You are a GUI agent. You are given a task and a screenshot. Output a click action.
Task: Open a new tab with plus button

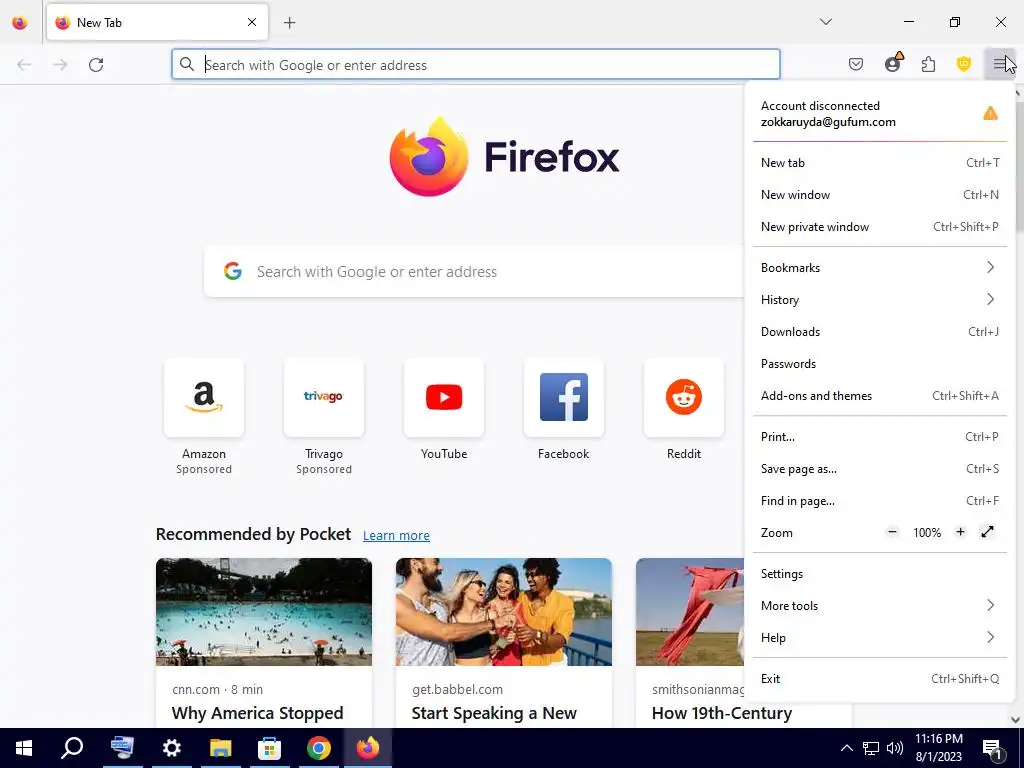pyautogui.click(x=289, y=23)
